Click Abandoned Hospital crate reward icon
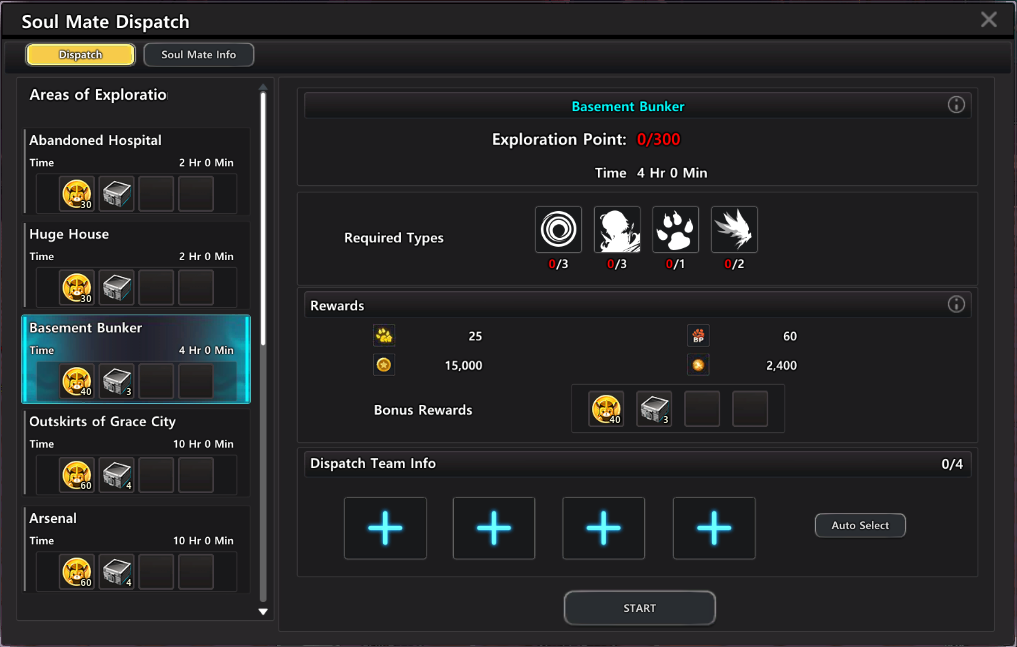The width and height of the screenshot is (1017, 647). click(117, 193)
